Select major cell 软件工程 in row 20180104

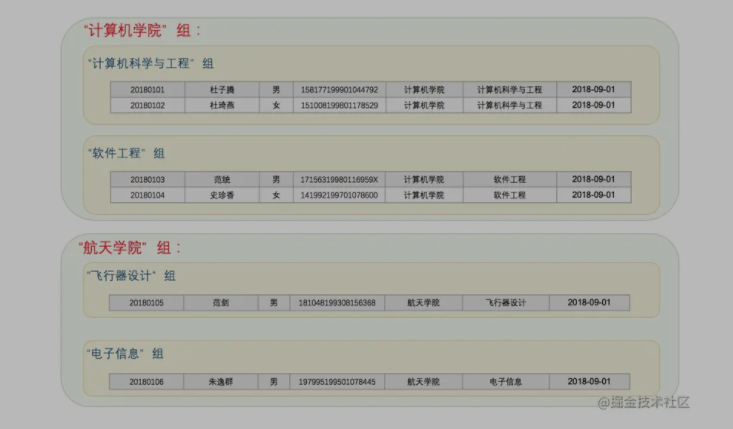coord(510,195)
